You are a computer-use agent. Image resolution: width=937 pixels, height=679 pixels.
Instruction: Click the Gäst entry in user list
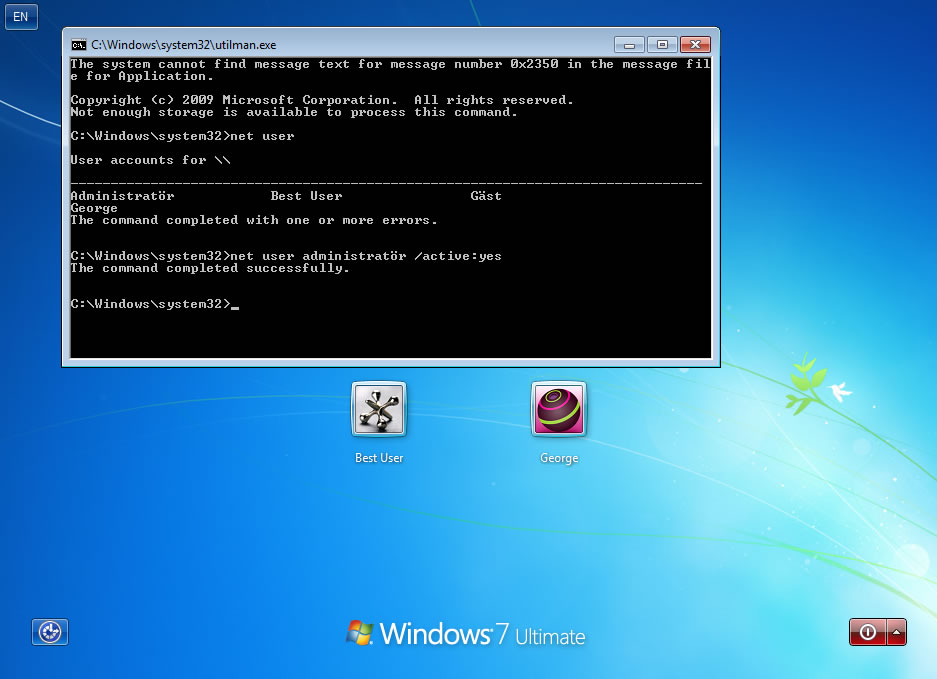point(486,196)
